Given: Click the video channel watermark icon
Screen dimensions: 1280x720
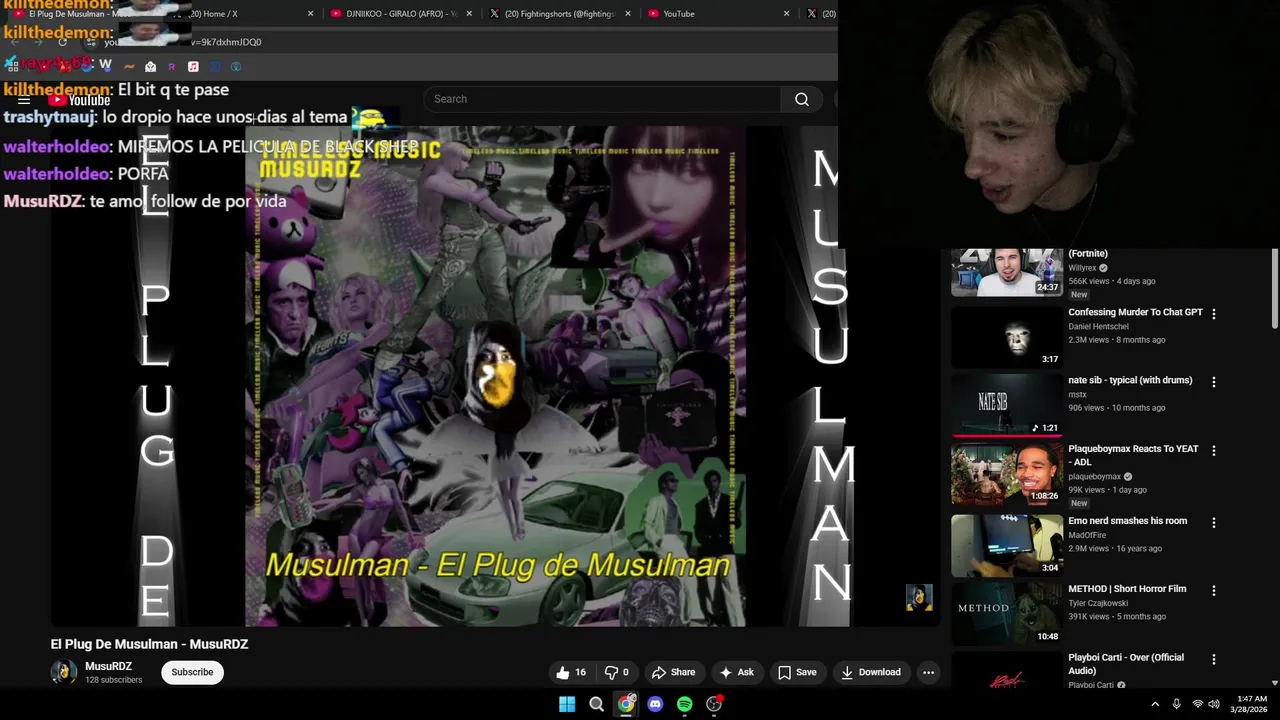Looking at the screenshot, I should pos(919,598).
